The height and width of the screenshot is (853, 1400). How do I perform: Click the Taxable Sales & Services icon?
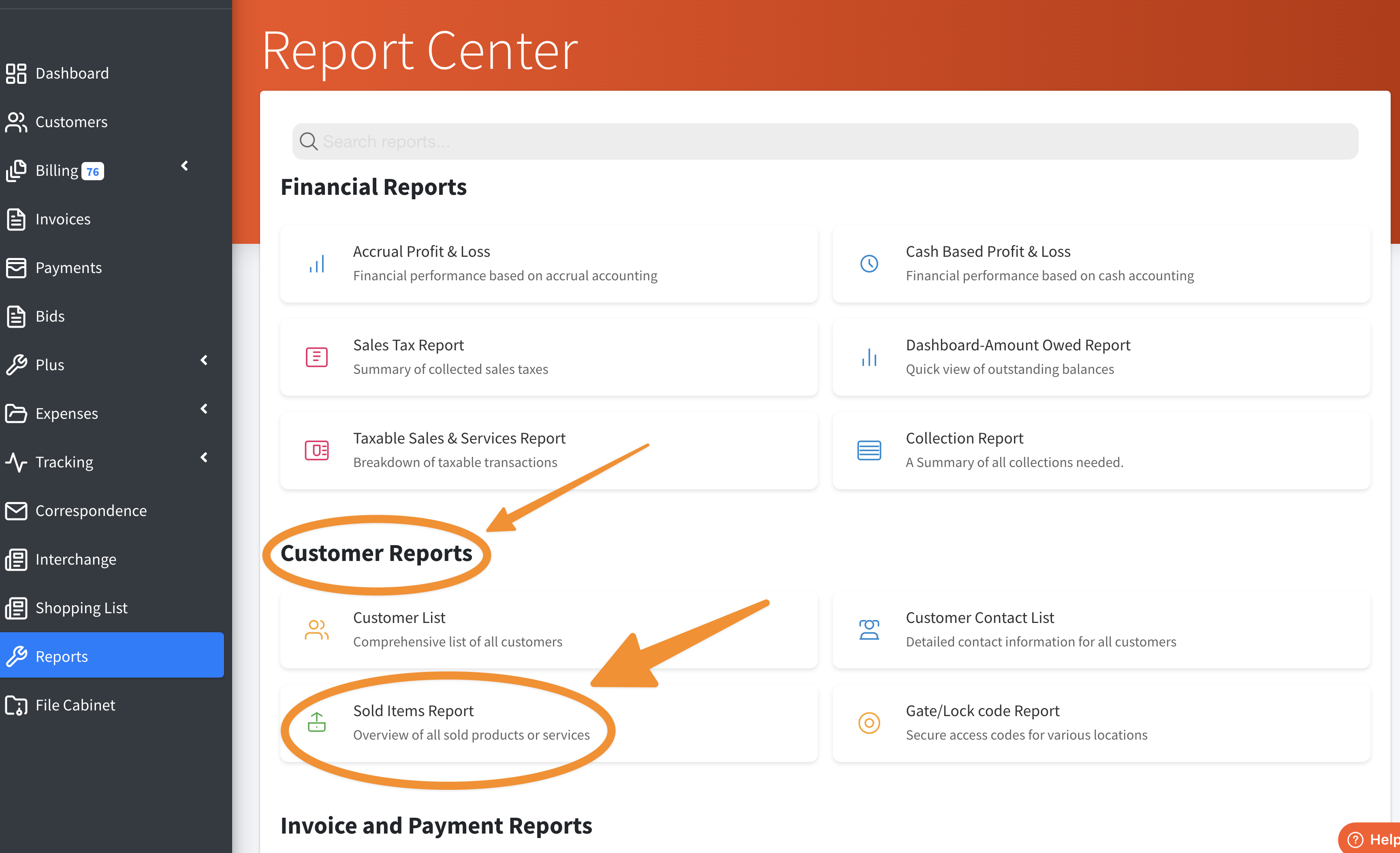click(316, 450)
